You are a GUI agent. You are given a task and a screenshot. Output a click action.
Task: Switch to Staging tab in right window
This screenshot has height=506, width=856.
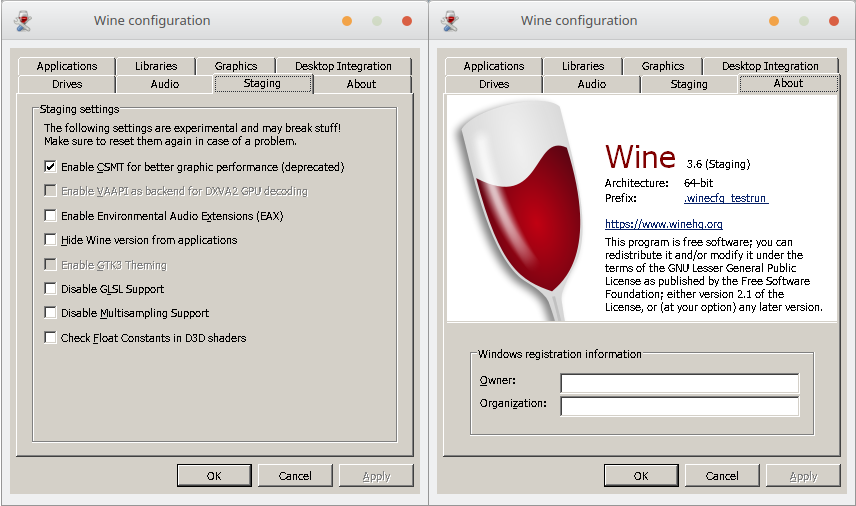tap(689, 84)
